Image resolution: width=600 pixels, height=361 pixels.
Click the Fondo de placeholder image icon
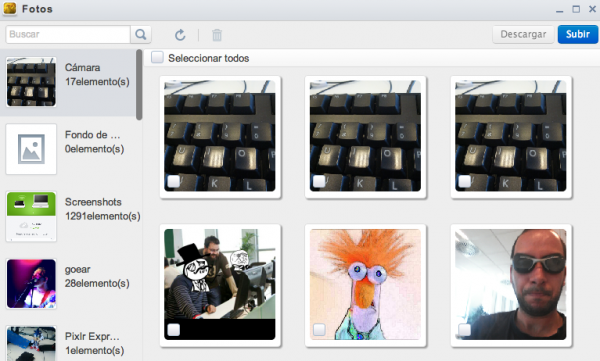(31, 149)
